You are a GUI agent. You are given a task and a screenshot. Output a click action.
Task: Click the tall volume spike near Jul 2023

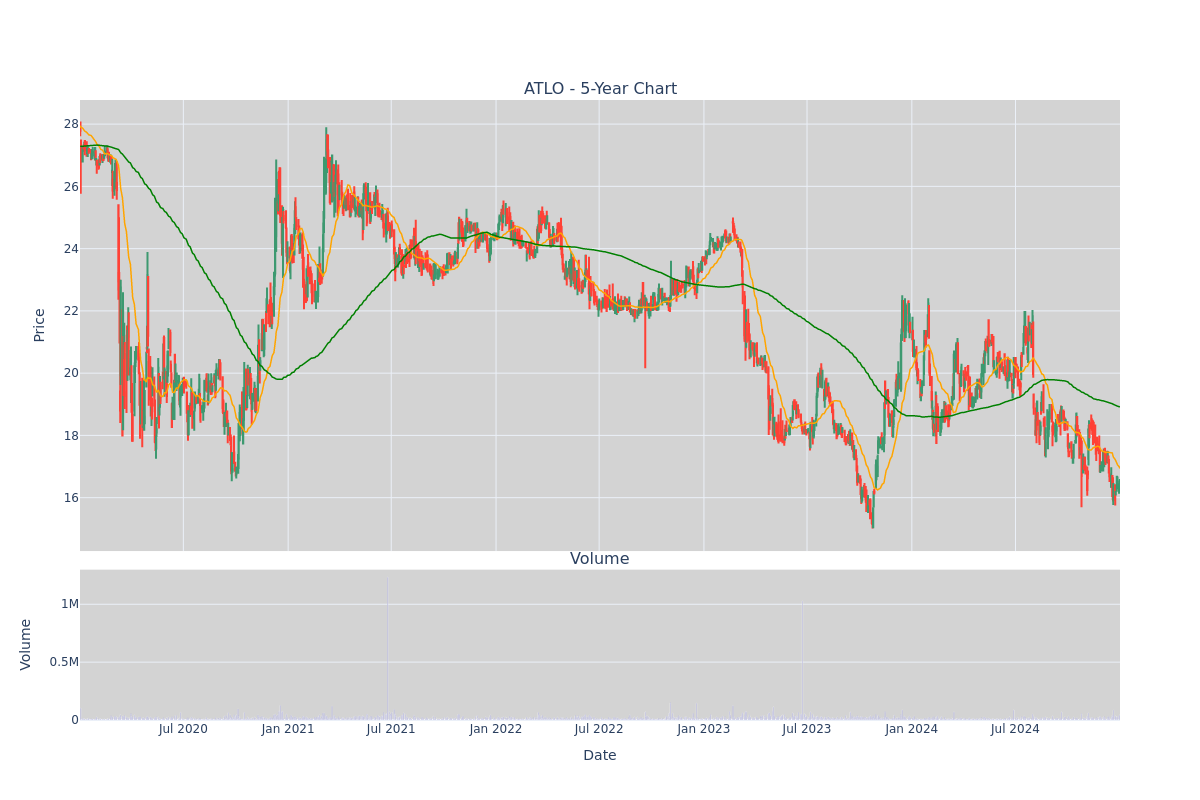pos(802,660)
